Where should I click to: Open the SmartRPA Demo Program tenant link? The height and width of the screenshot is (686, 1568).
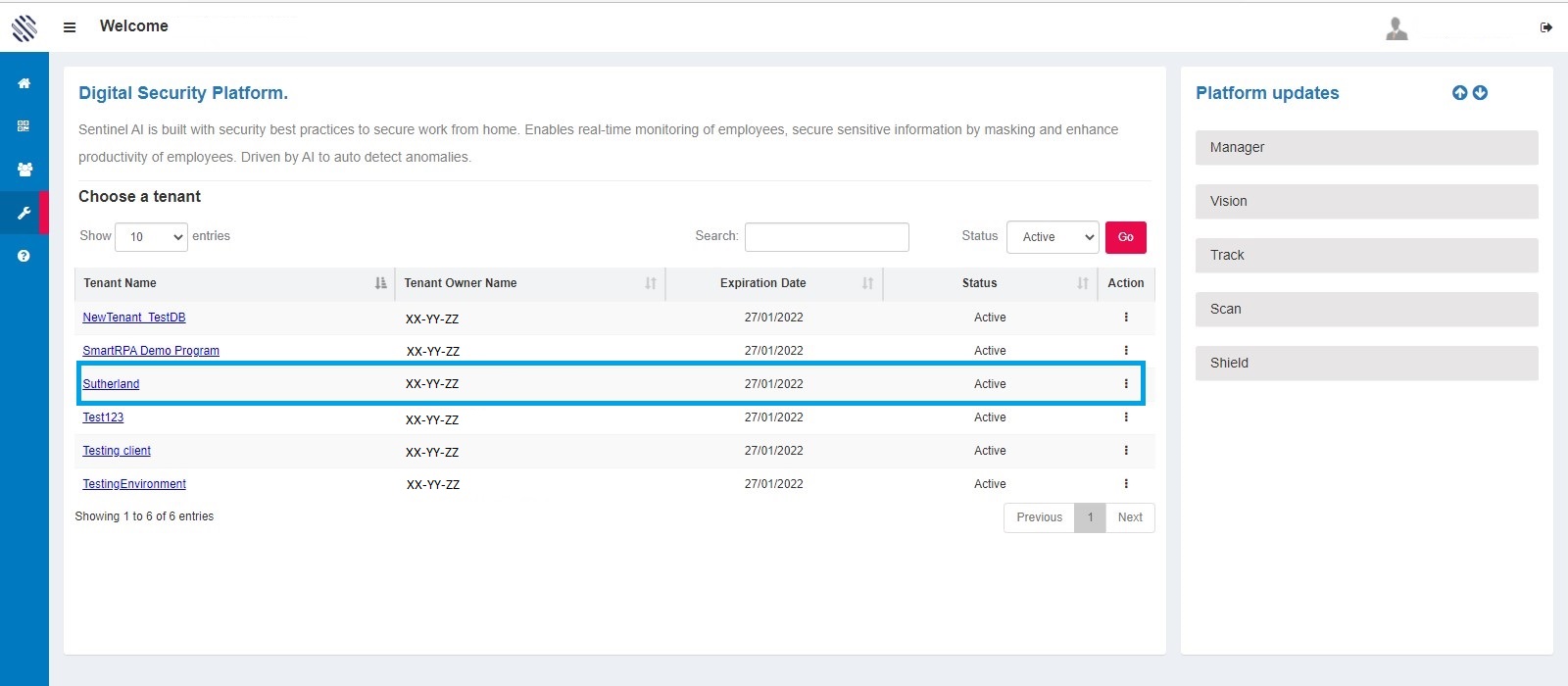coord(151,351)
